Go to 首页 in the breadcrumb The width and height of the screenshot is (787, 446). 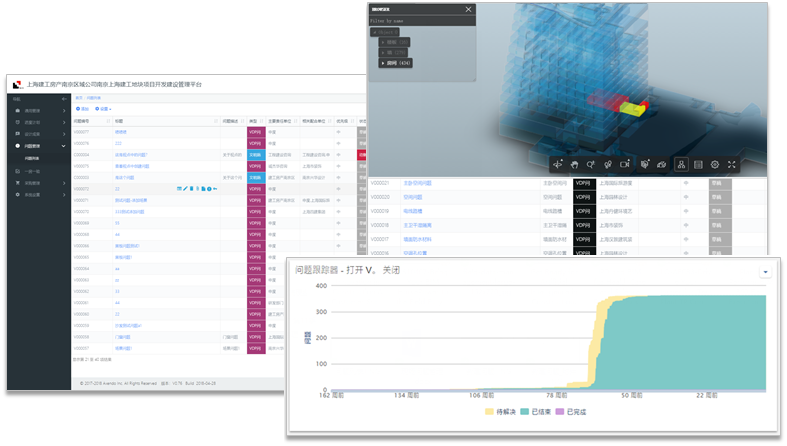[x=79, y=98]
